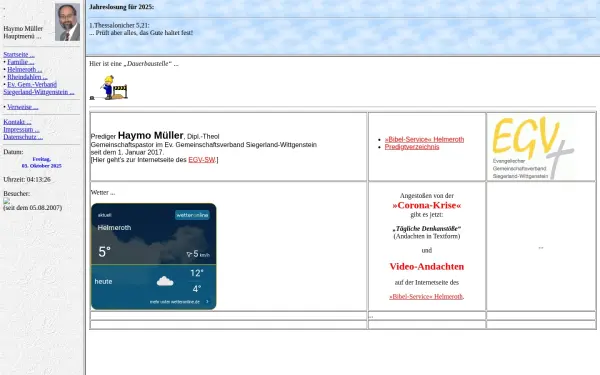
Task: Open »Bibel-Service« Helmeroth list link
Action: point(424,139)
